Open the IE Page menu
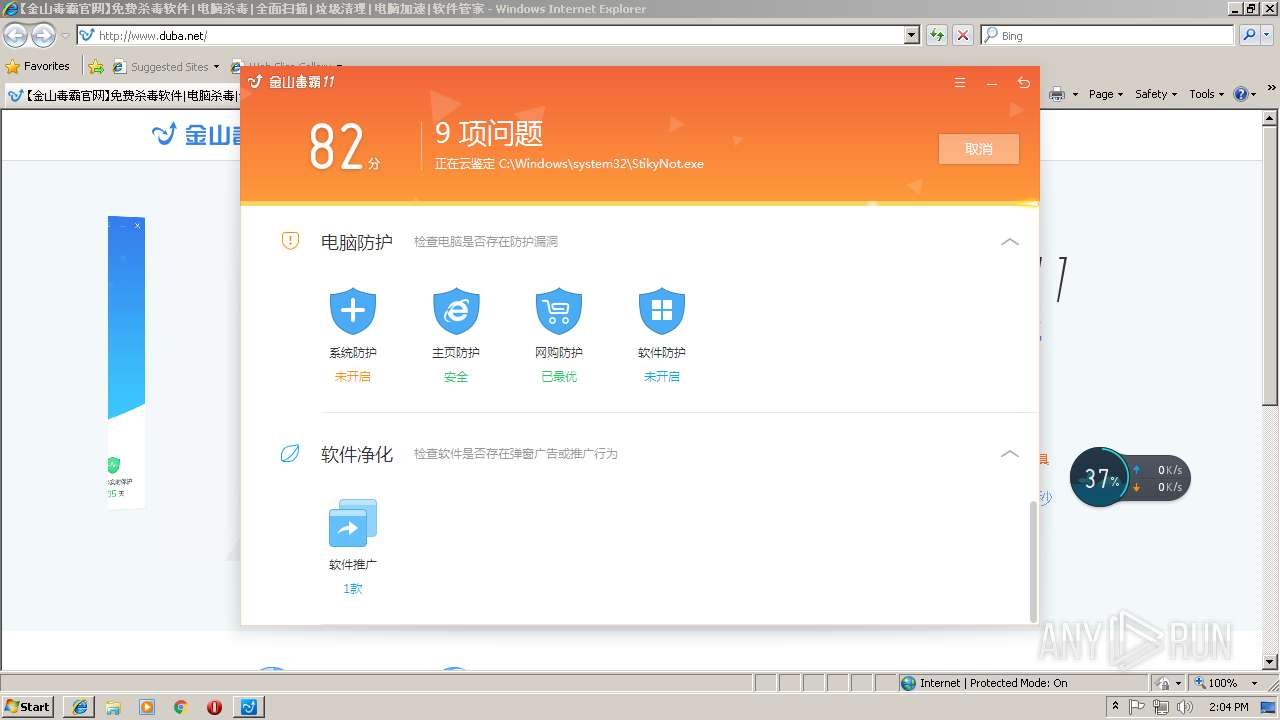 (x=1106, y=94)
